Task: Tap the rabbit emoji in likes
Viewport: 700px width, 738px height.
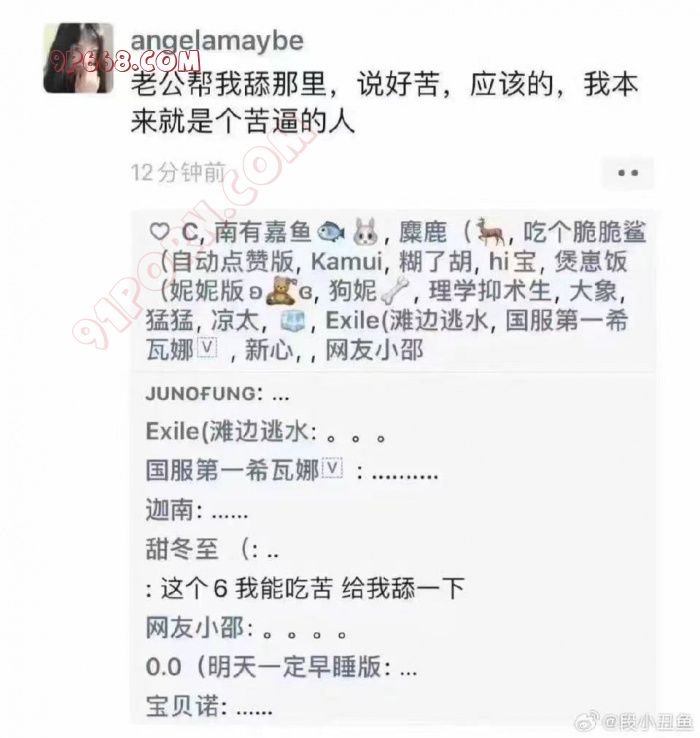Action: [366, 232]
